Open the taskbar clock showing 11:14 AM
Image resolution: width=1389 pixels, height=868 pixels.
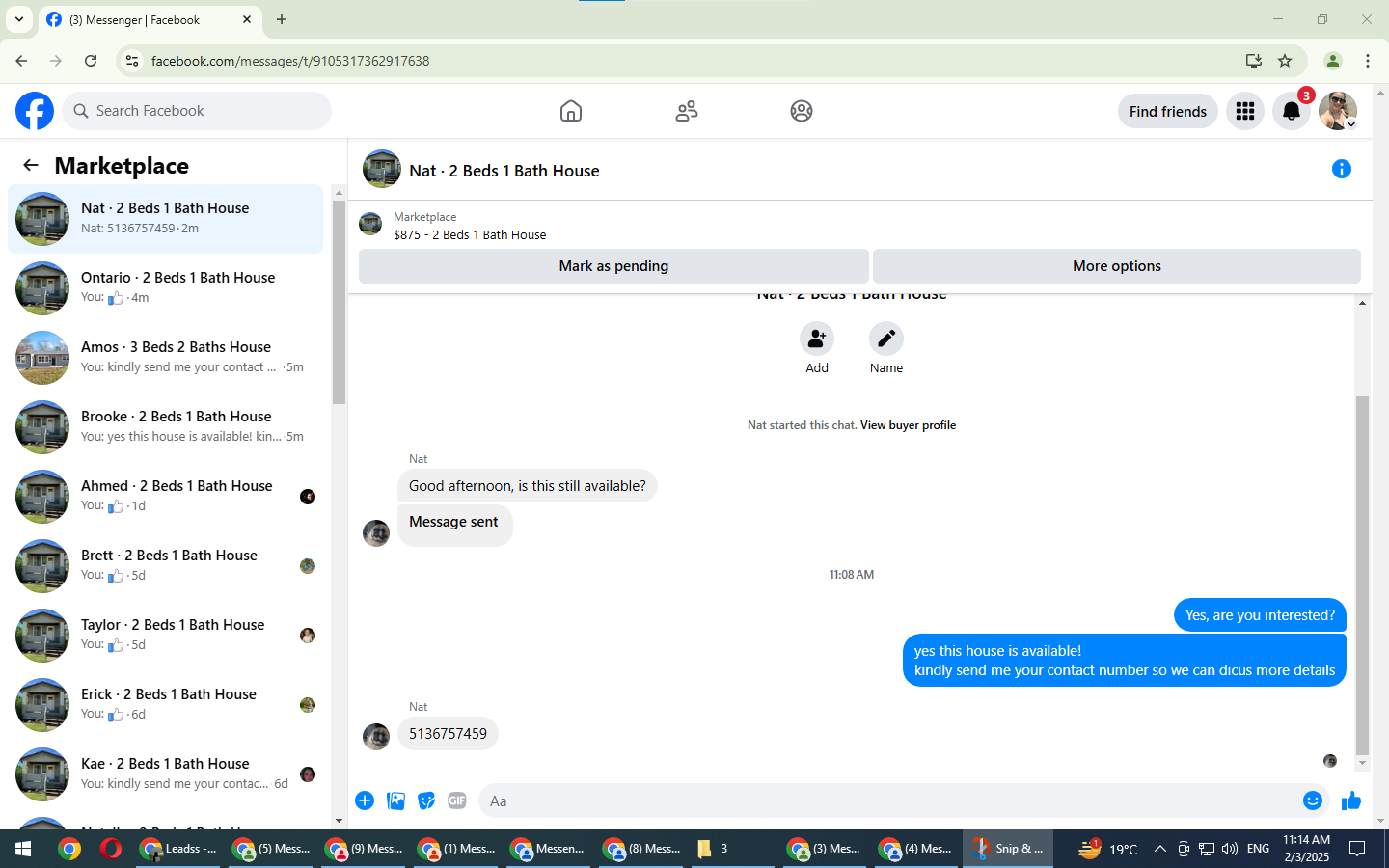click(1306, 849)
